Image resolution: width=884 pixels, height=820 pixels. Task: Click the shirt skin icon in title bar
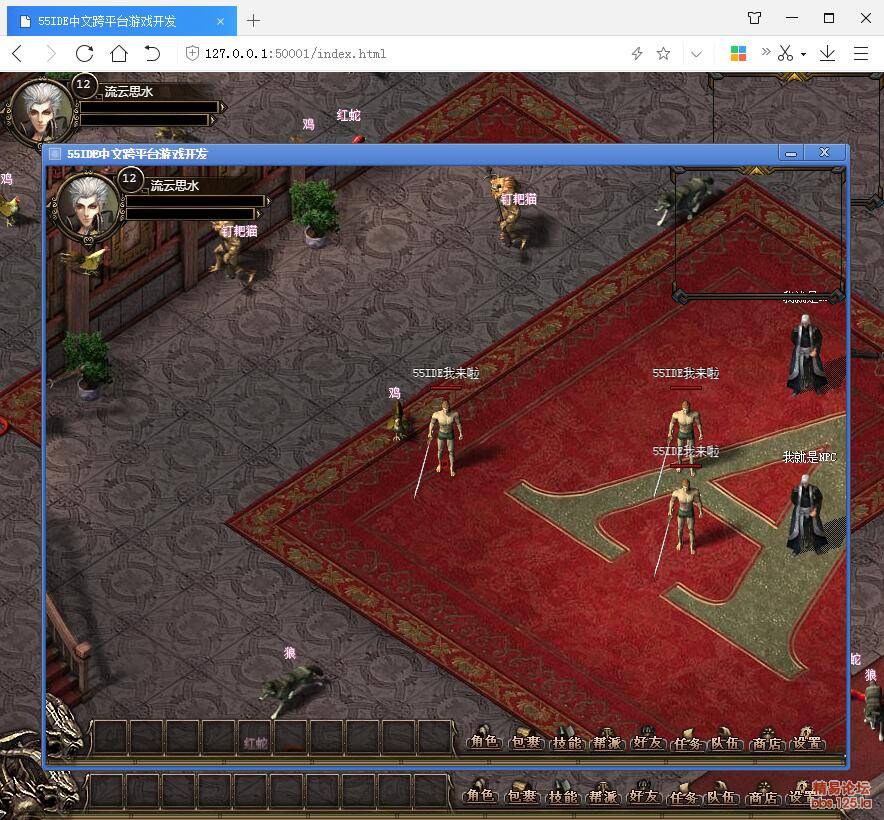(754, 18)
